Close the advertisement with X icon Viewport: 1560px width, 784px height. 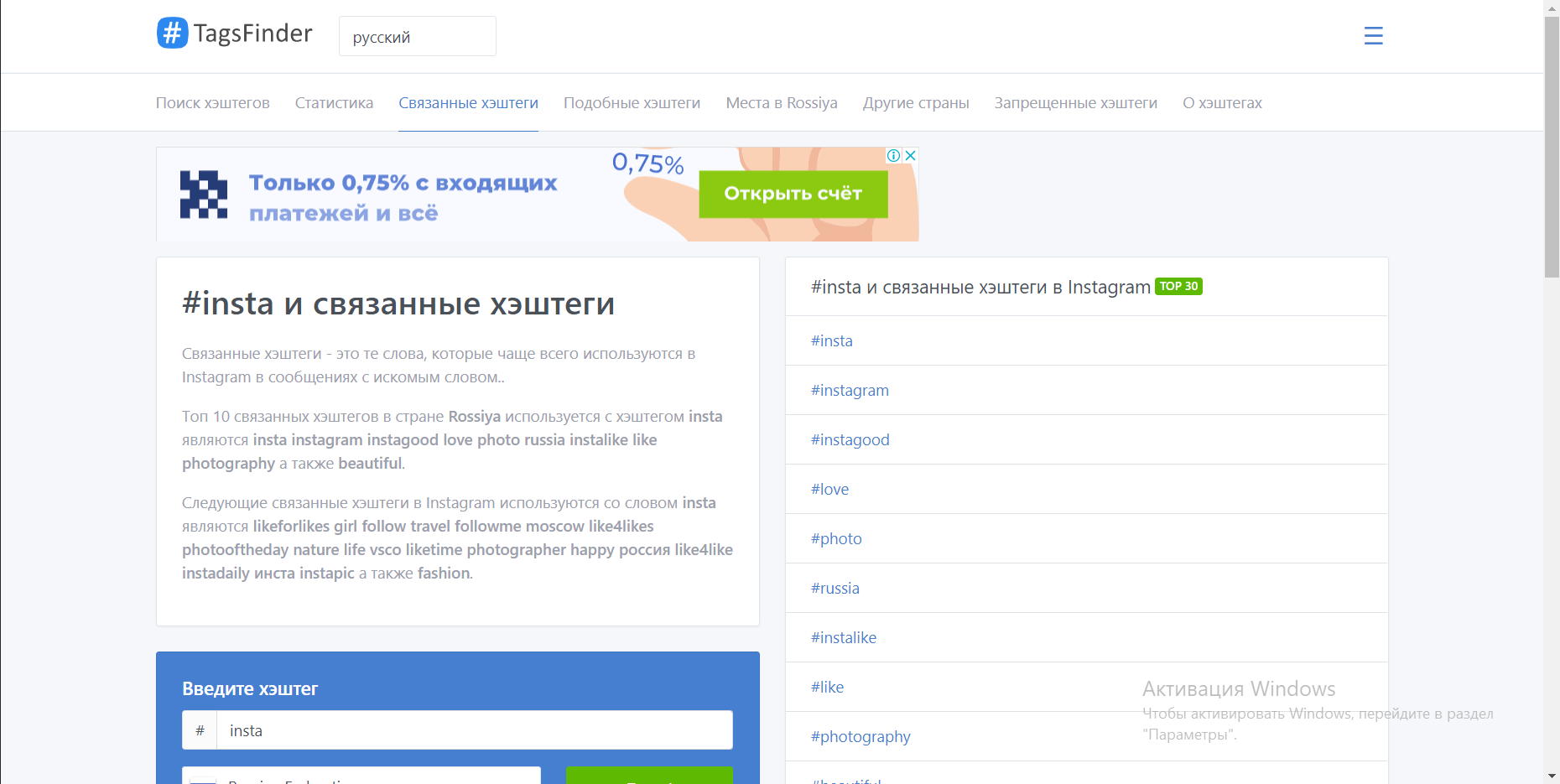point(910,155)
